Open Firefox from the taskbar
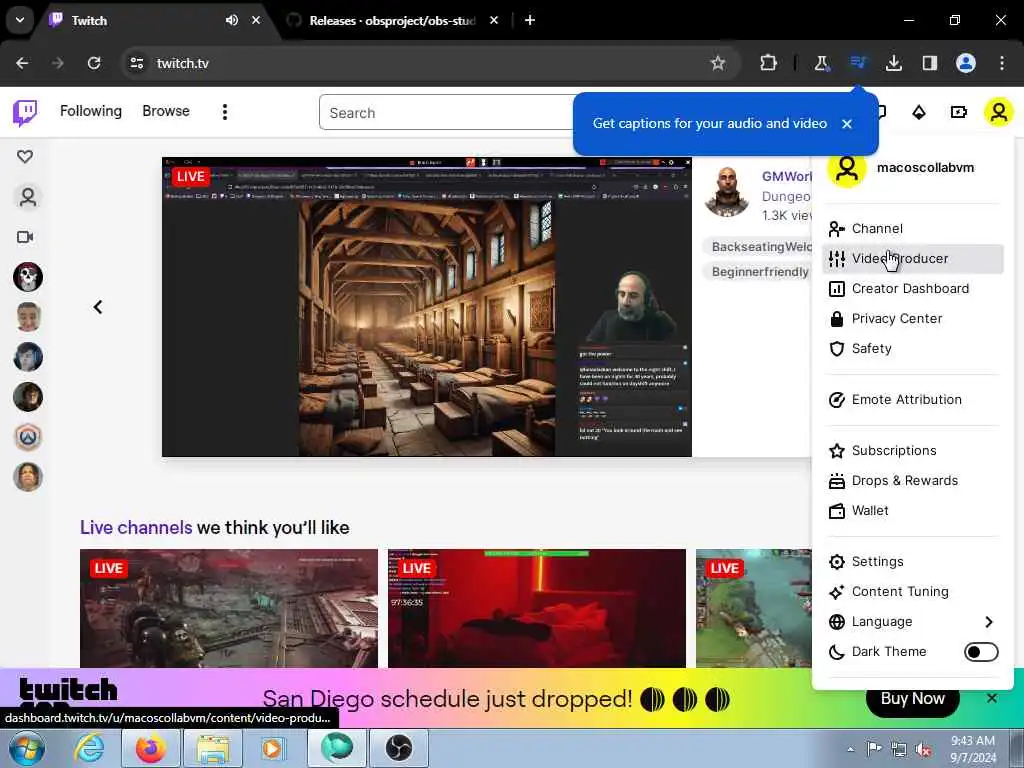Viewport: 1024px width, 768px height. click(x=151, y=748)
